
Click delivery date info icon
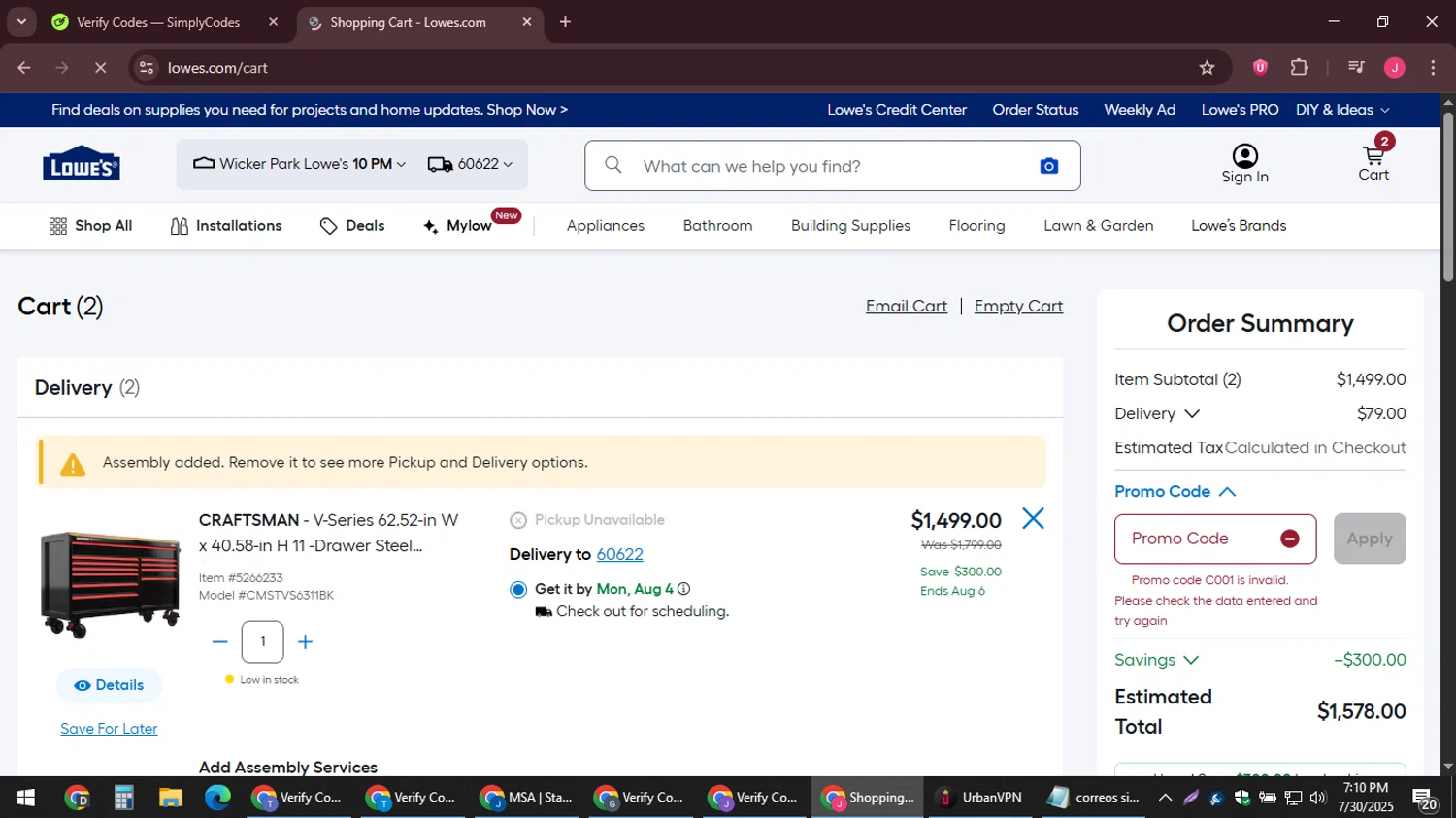tap(683, 589)
